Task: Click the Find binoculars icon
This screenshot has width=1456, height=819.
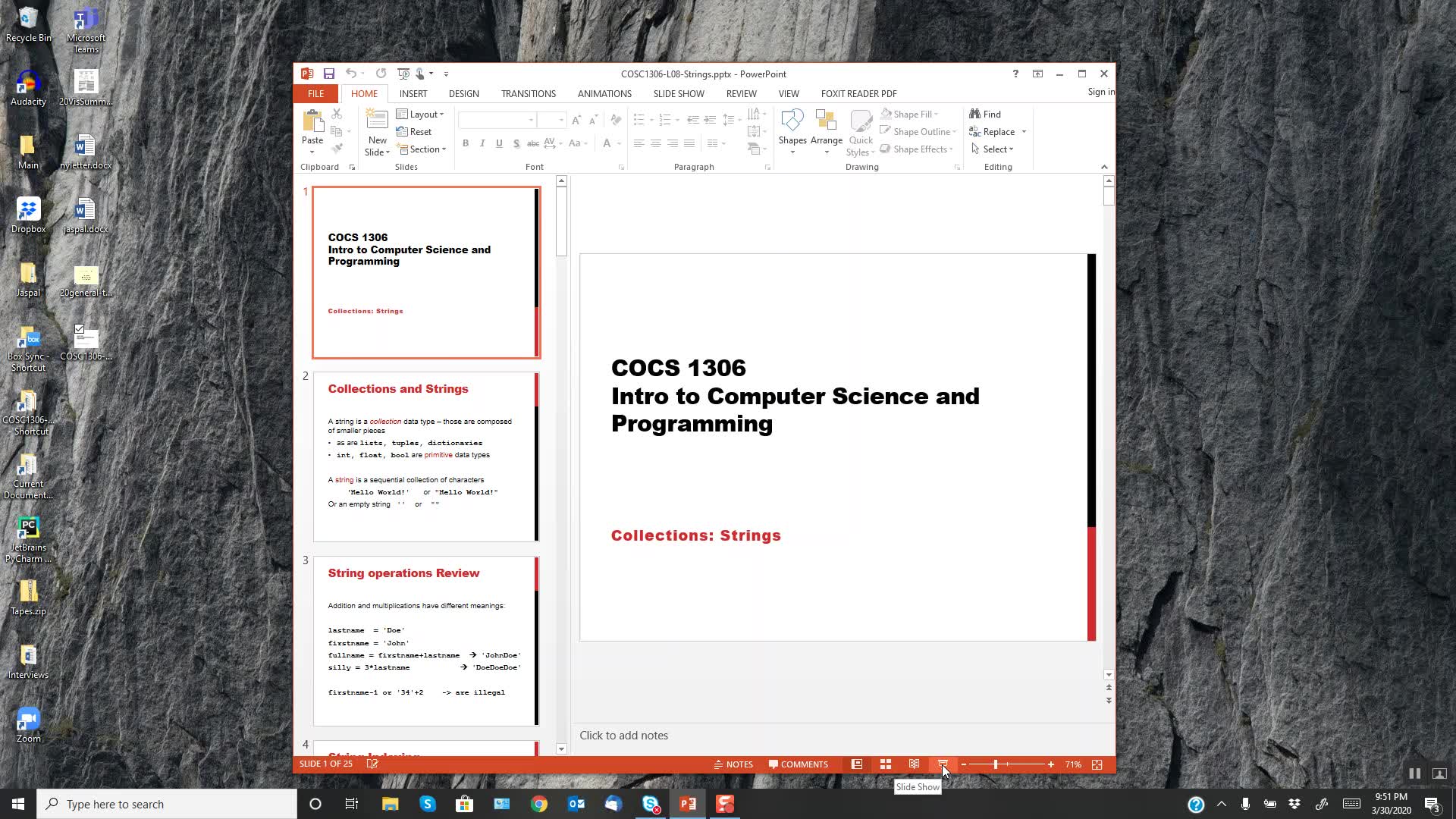Action: point(974,114)
